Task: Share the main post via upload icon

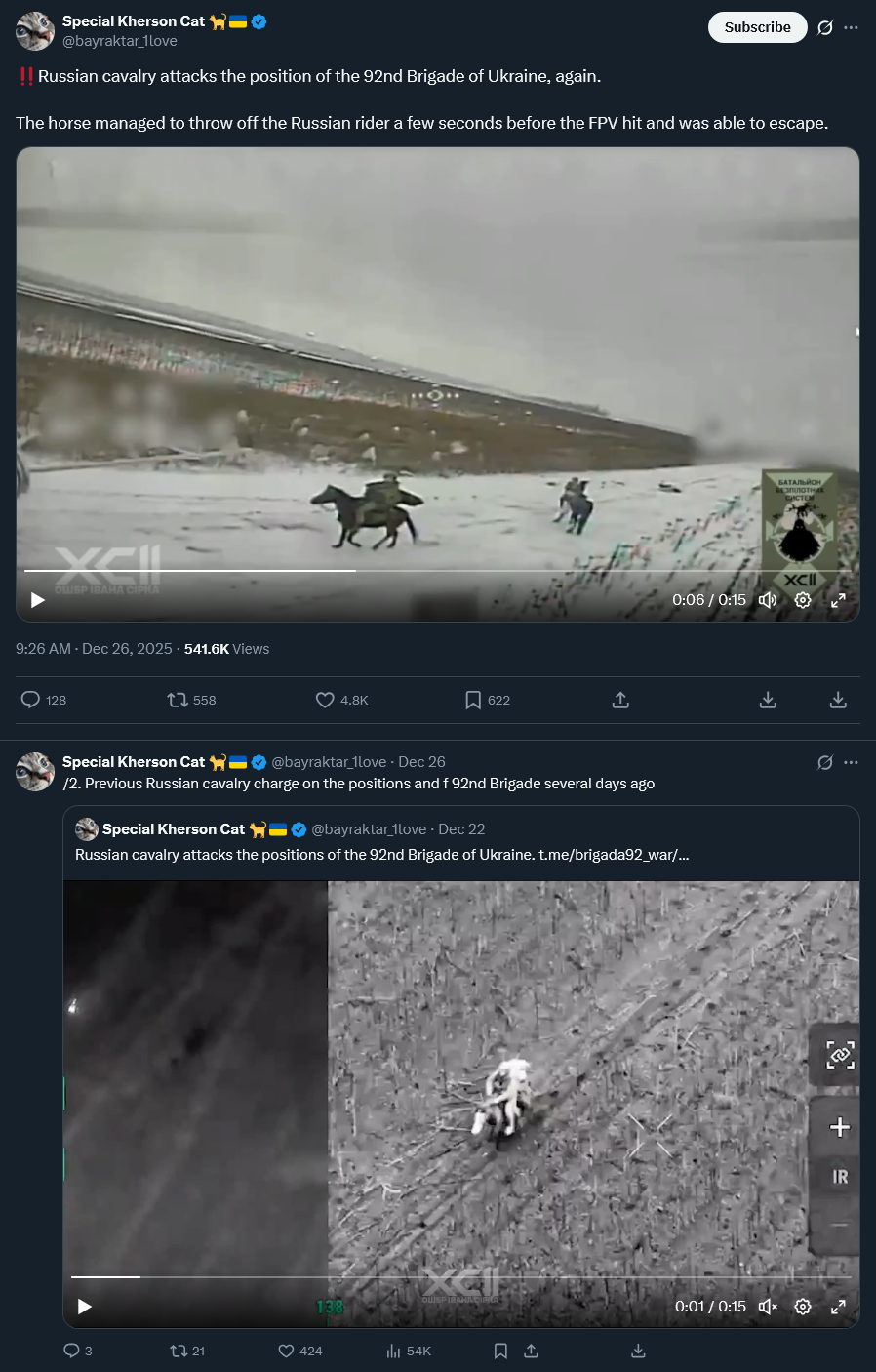Action: 620,700
